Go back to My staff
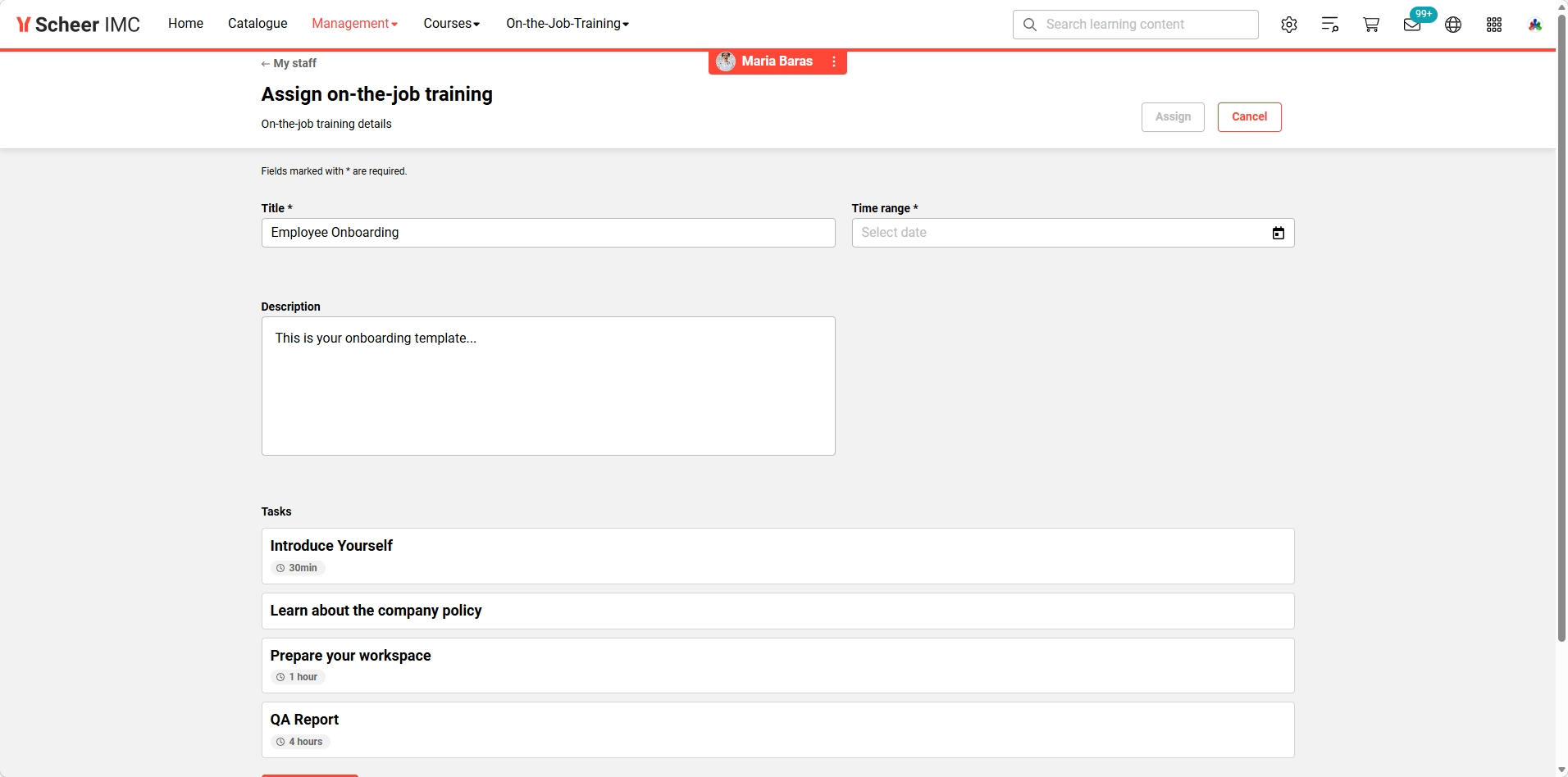 point(289,63)
